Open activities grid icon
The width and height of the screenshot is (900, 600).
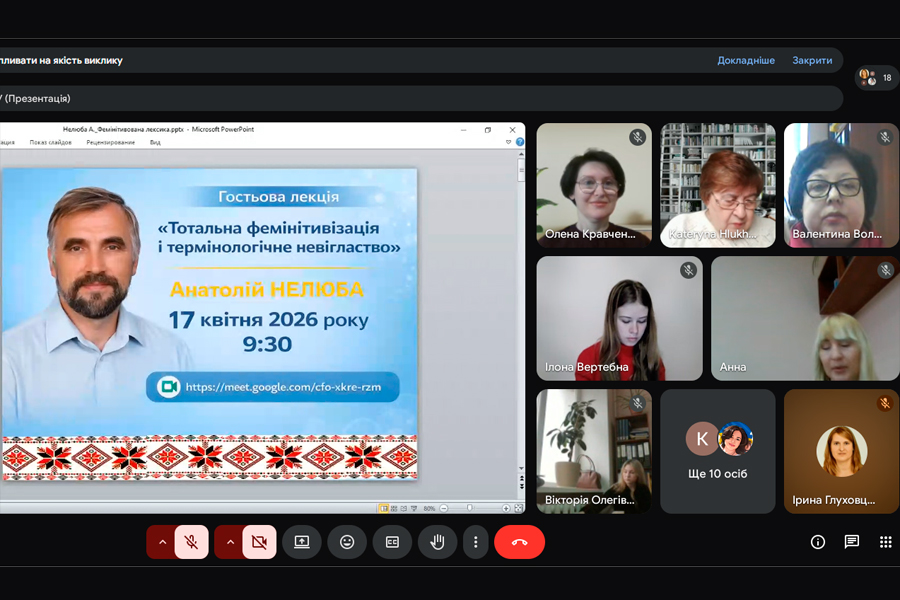[x=886, y=542]
